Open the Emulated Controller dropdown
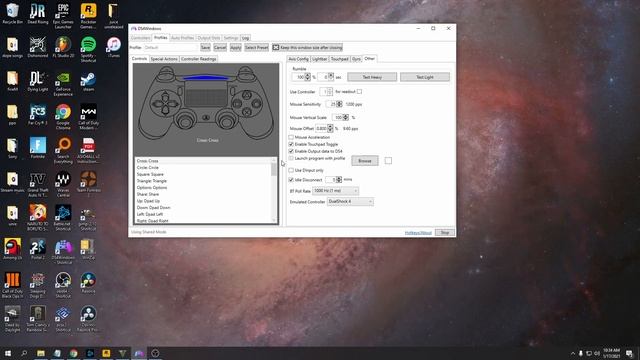This screenshot has height=360, width=640. coord(350,202)
